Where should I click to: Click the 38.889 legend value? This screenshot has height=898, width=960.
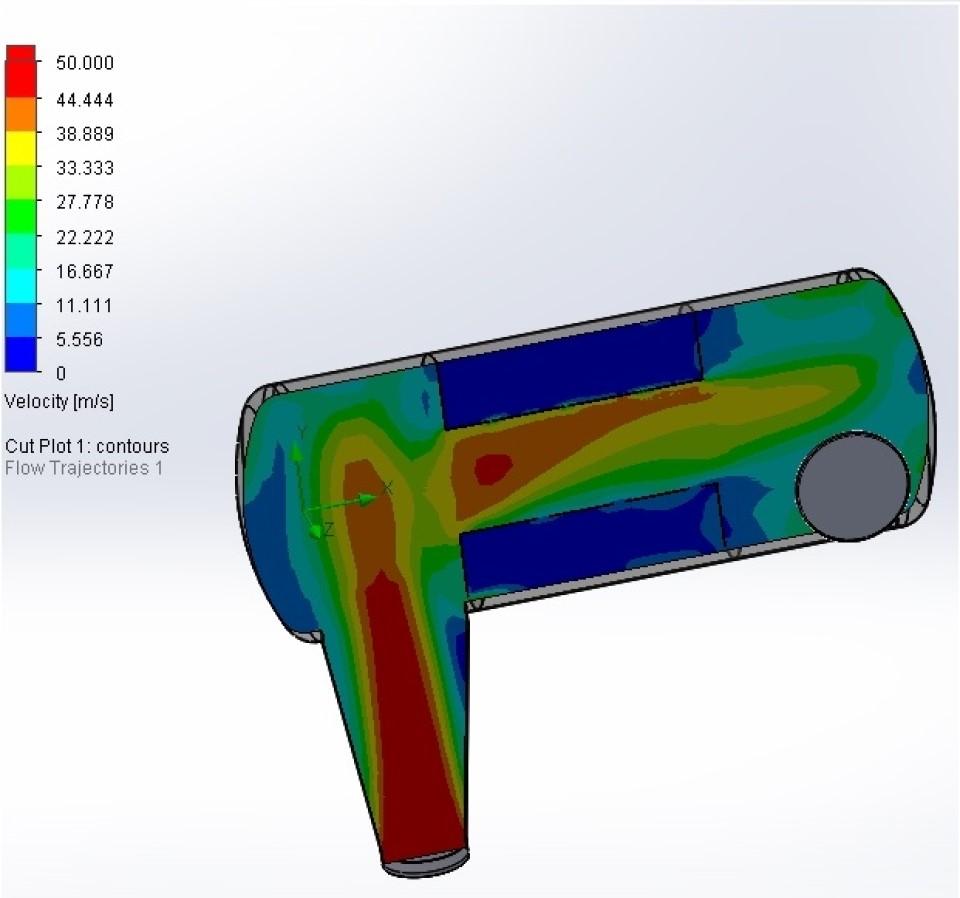(x=84, y=134)
